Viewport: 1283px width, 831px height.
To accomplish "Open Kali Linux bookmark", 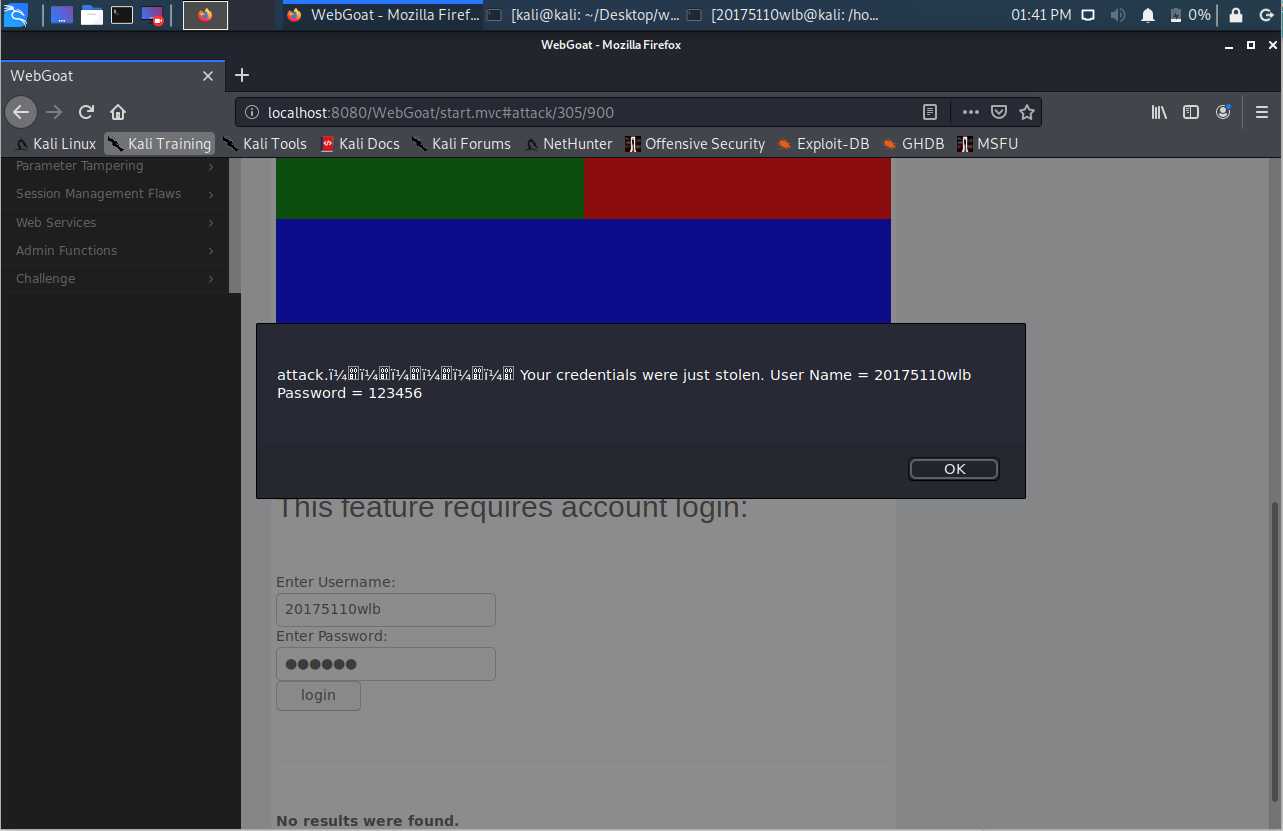I will click(56, 144).
